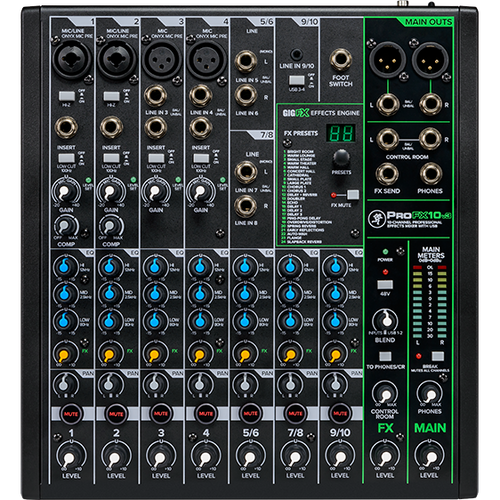Screen dimensions: 500x500
Task: Click the FX master LEVEL knob
Action: pyautogui.click(x=385, y=456)
